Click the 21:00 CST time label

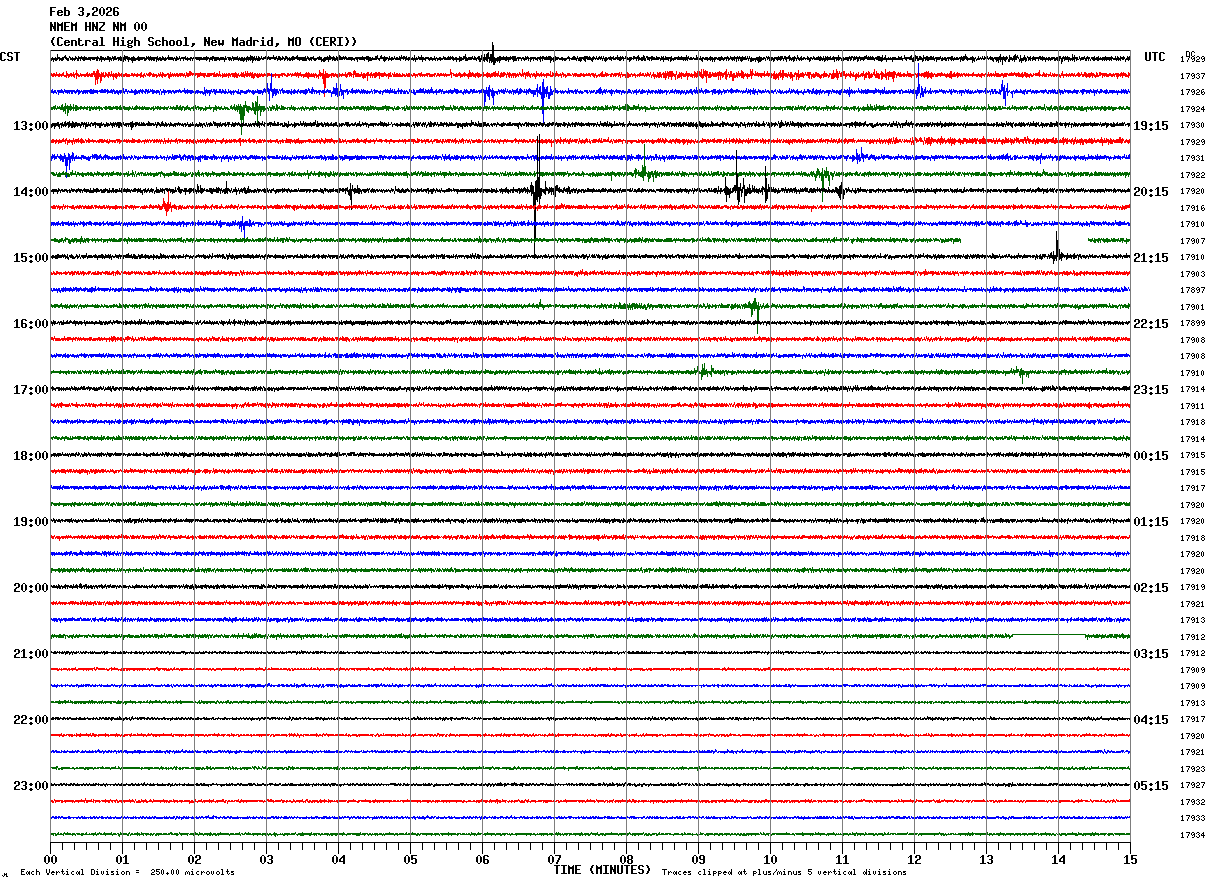tap(31, 654)
